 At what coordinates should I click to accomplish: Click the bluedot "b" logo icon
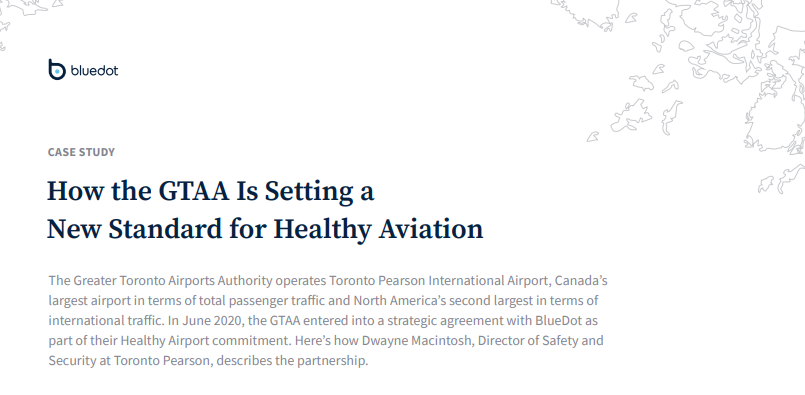pyautogui.click(x=57, y=69)
